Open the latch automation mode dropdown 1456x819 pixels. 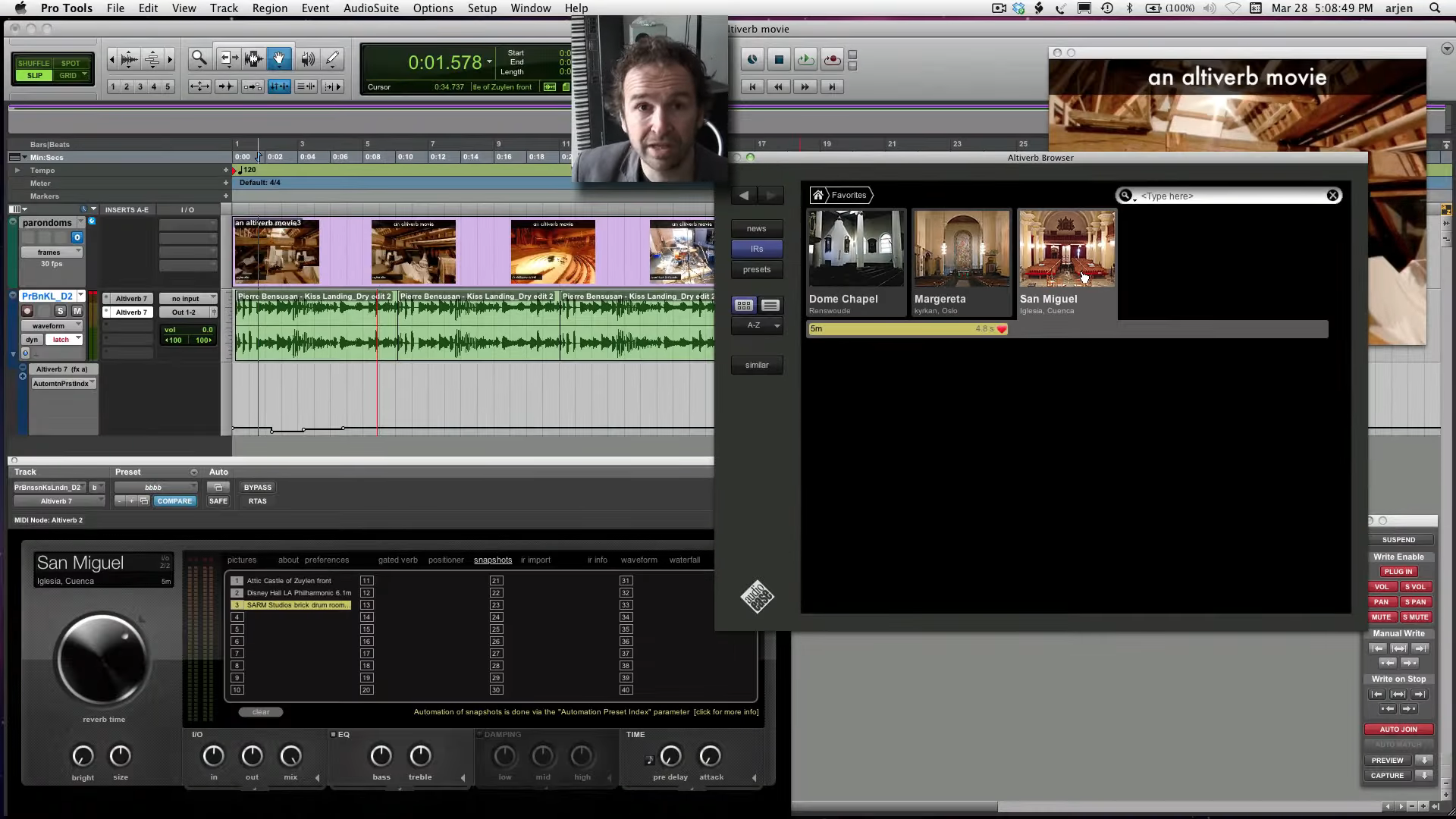click(x=64, y=340)
